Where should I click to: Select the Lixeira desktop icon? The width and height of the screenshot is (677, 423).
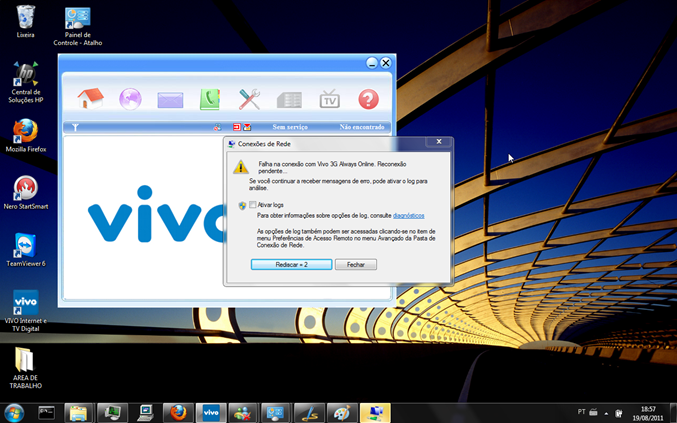click(x=25, y=22)
